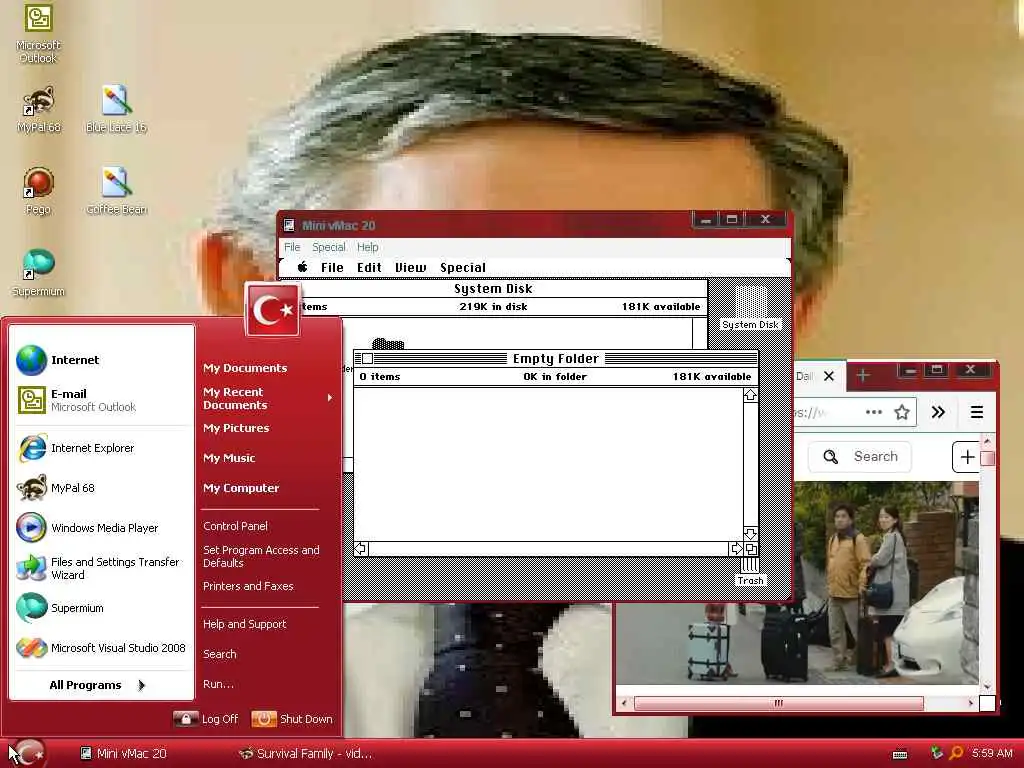The height and width of the screenshot is (768, 1024).
Task: Click the taskbar clock 5:59 AM
Action: [992, 754]
